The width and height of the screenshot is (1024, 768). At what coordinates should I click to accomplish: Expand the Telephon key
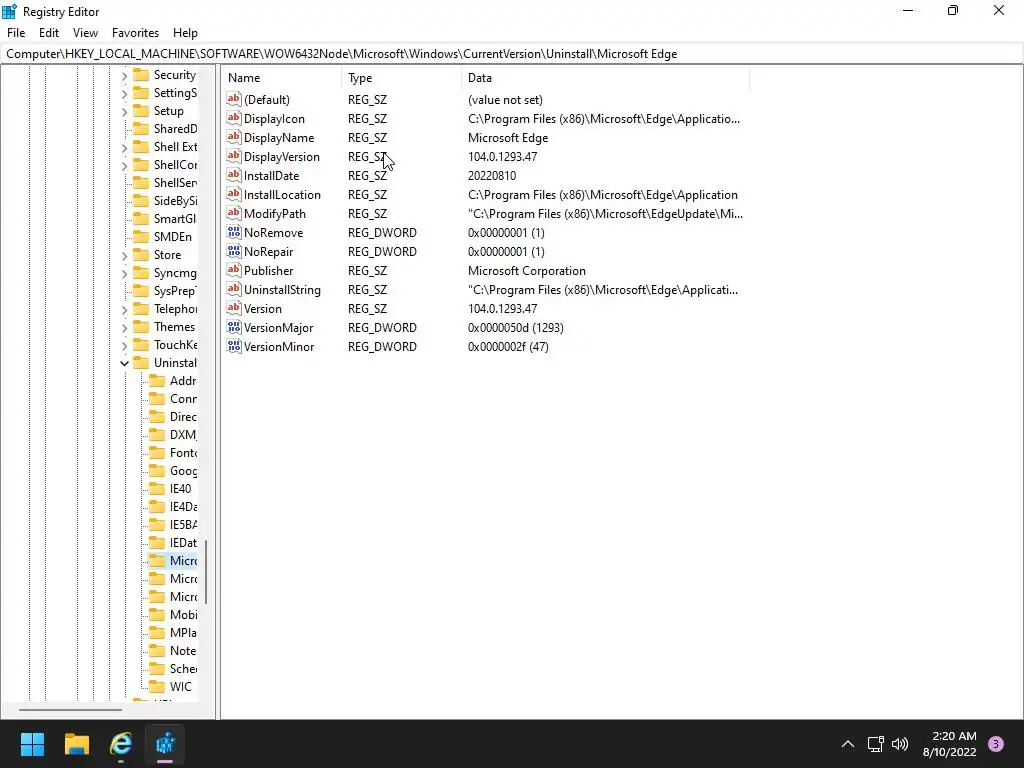(x=124, y=309)
